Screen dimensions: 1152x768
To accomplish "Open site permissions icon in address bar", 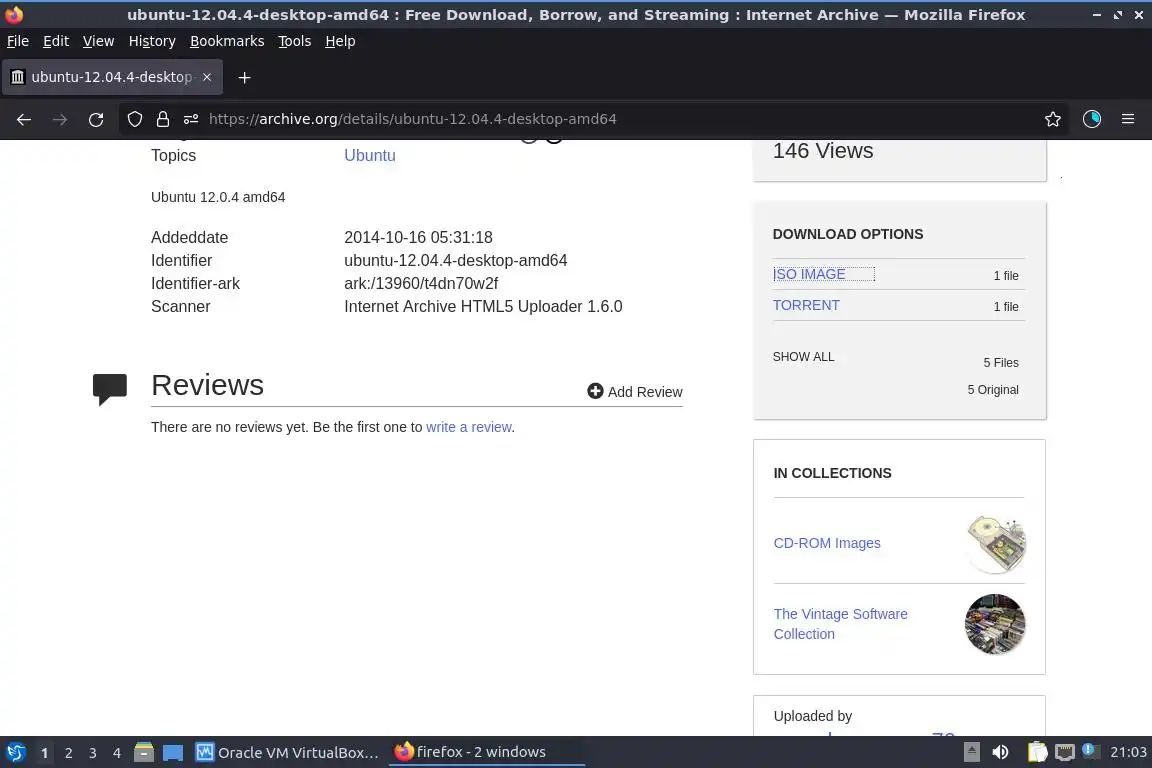I will point(191,119).
